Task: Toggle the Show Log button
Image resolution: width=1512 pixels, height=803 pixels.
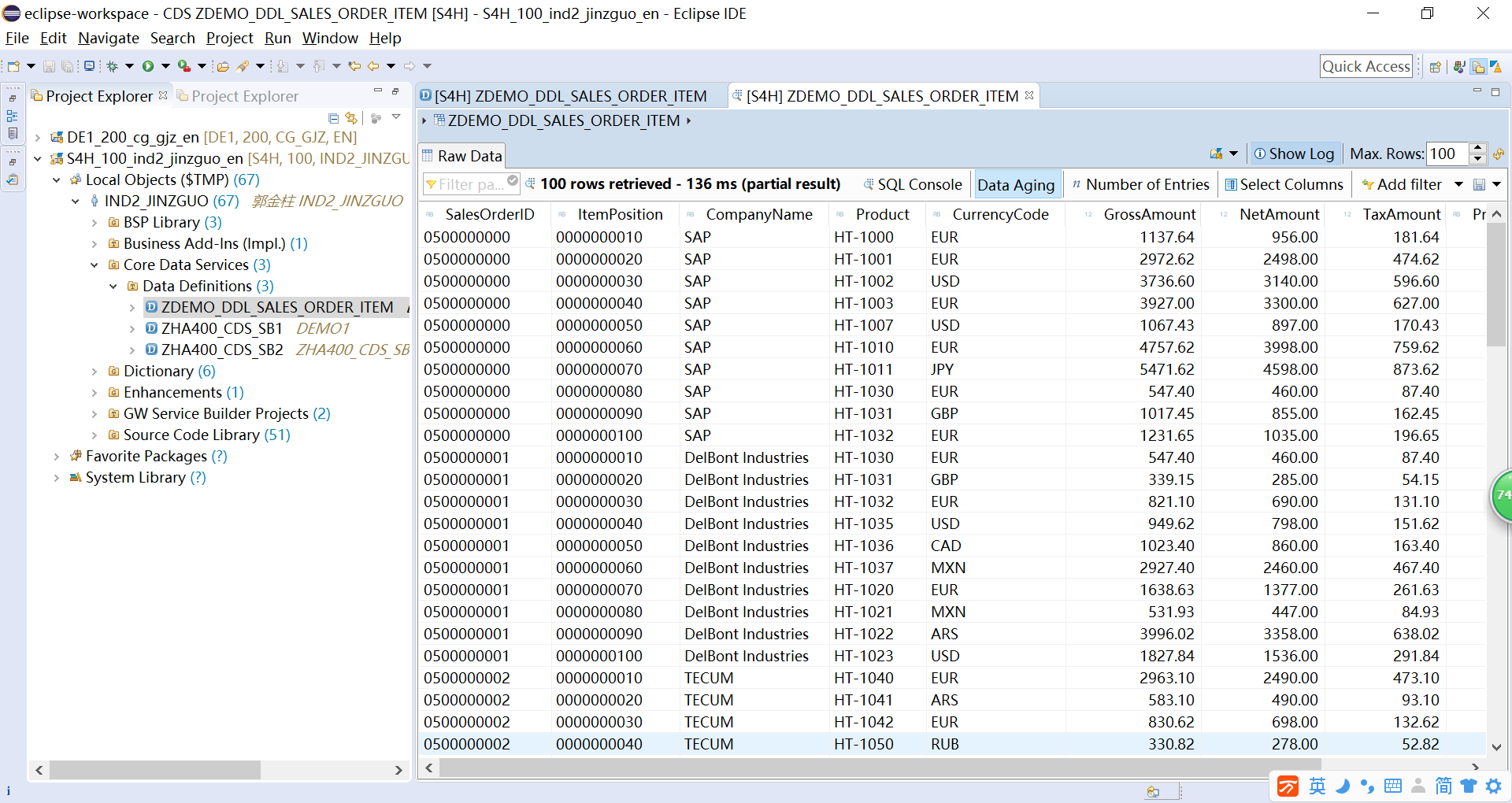Action: point(1294,154)
